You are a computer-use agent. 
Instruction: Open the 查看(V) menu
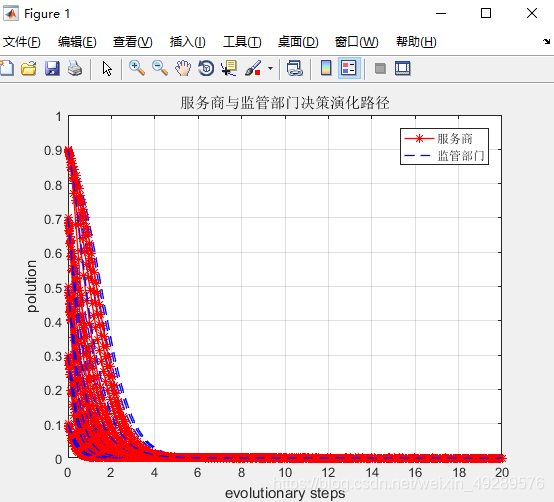(132, 42)
